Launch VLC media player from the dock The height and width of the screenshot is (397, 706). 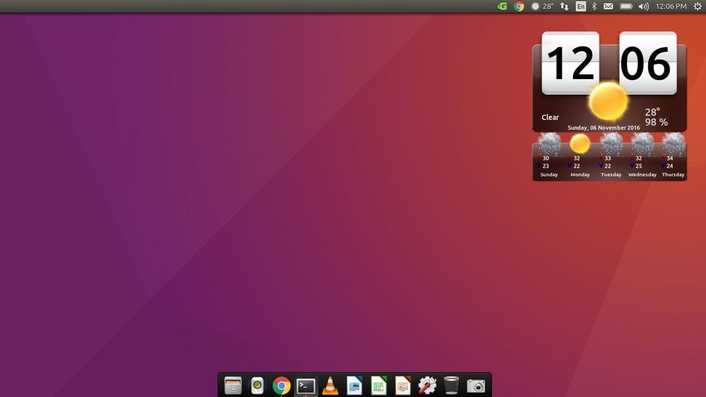(x=330, y=386)
